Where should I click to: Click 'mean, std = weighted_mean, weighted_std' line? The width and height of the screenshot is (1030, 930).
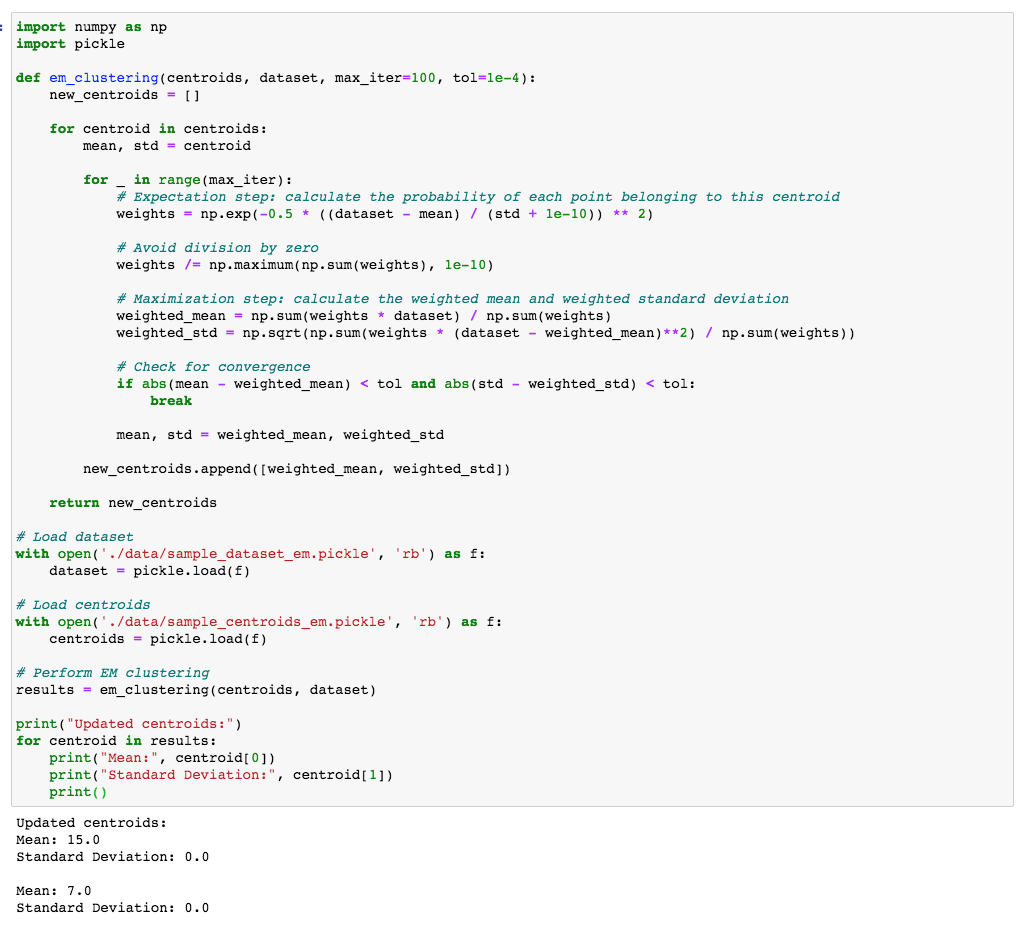(x=280, y=435)
